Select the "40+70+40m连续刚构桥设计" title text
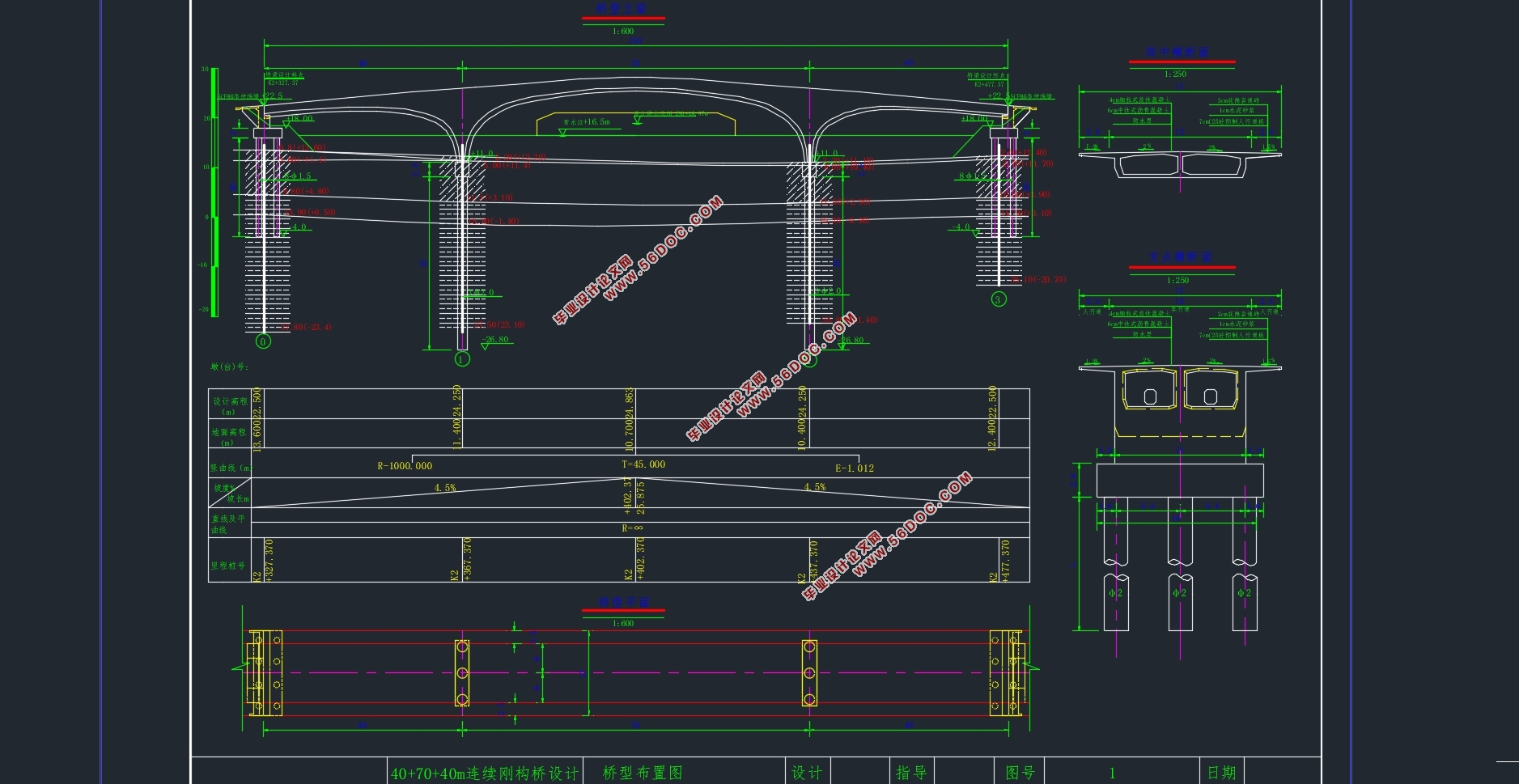This screenshot has height=784, width=1519. click(485, 773)
